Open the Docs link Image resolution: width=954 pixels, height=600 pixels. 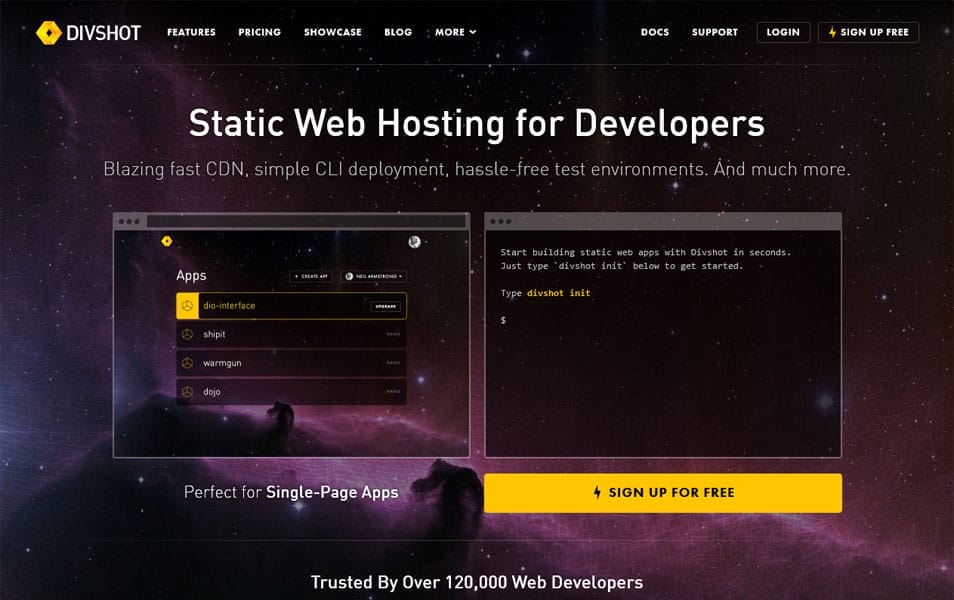coord(654,32)
